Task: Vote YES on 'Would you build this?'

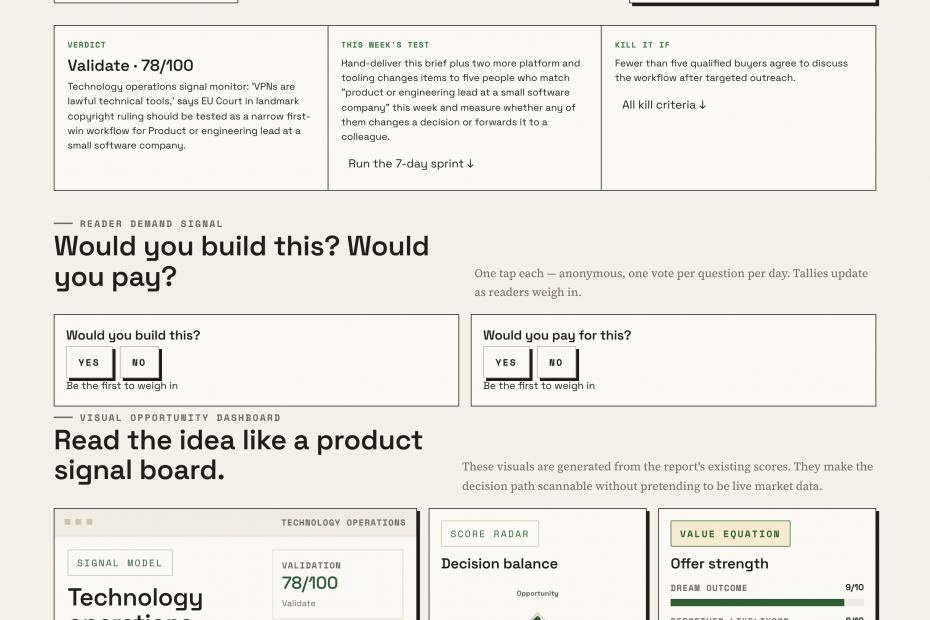Action: pyautogui.click(x=89, y=362)
